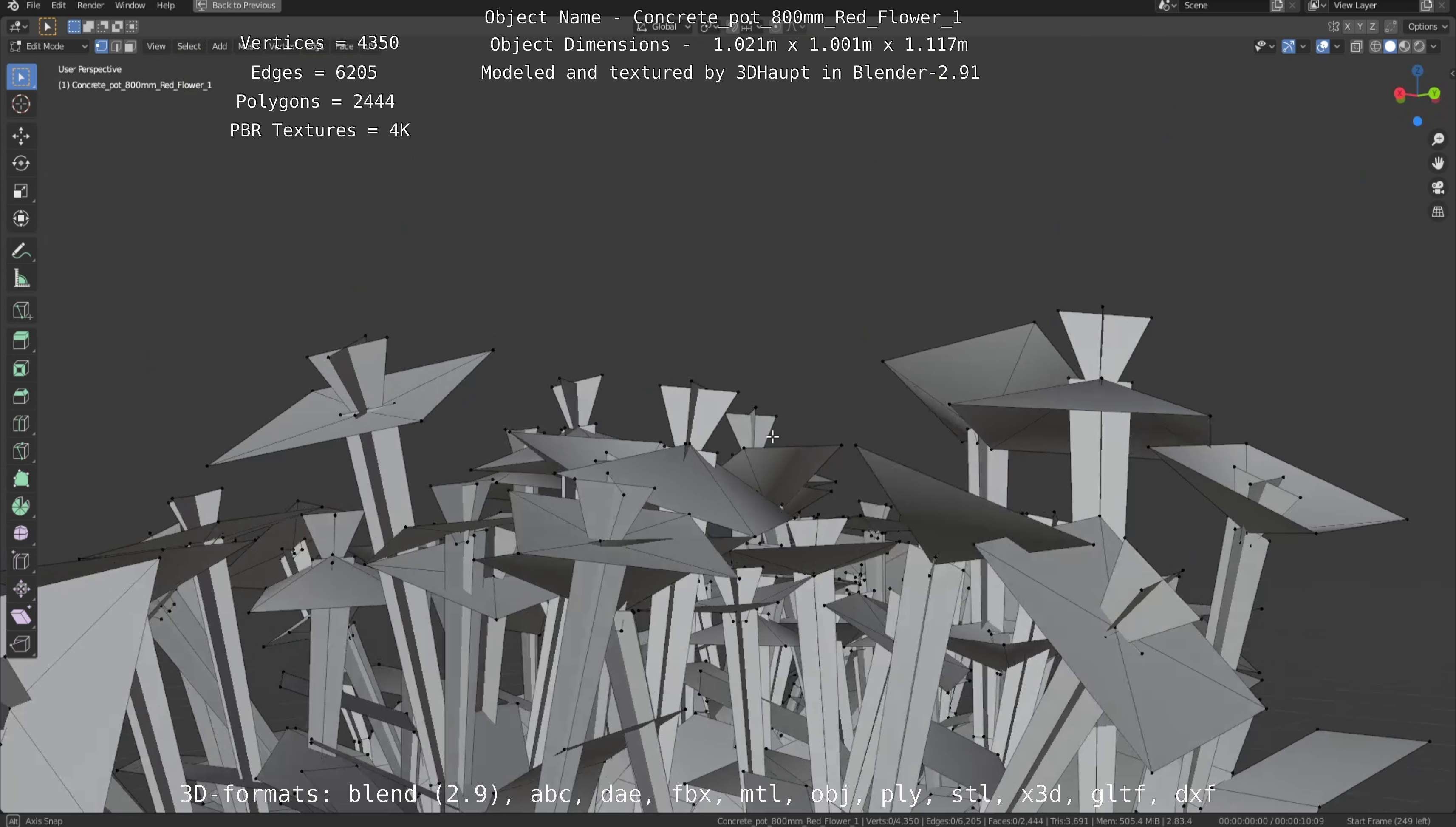Toggle X-ray view button
The width and height of the screenshot is (1456, 827).
[1357, 47]
